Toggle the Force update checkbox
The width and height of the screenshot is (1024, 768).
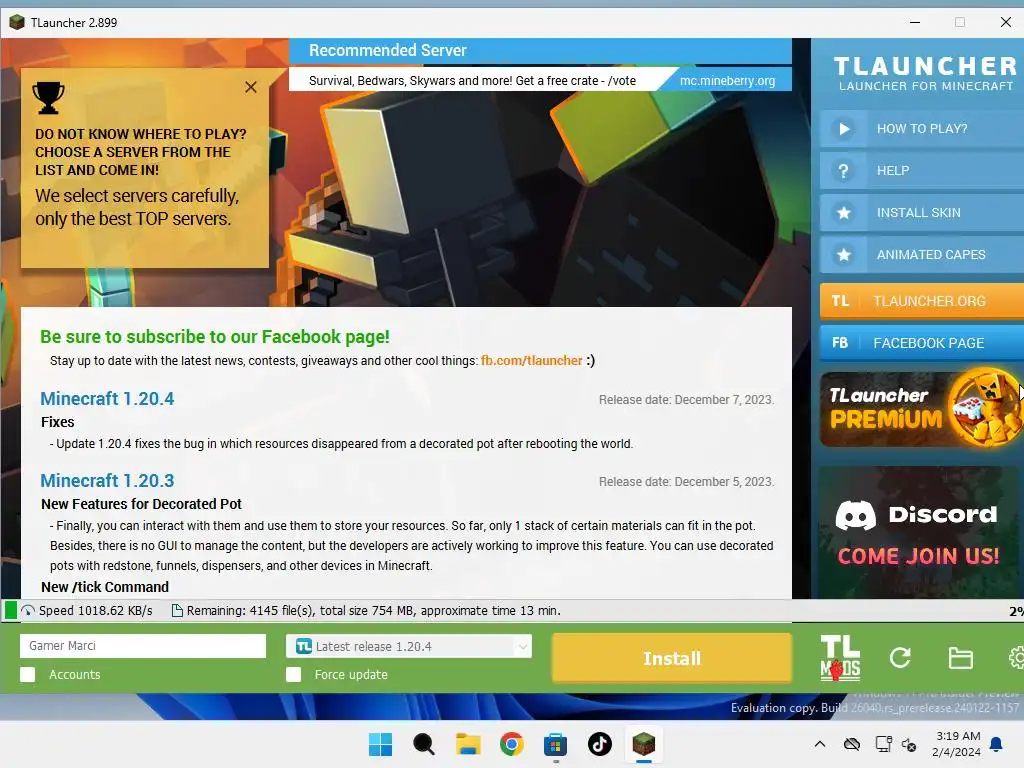tap(294, 675)
